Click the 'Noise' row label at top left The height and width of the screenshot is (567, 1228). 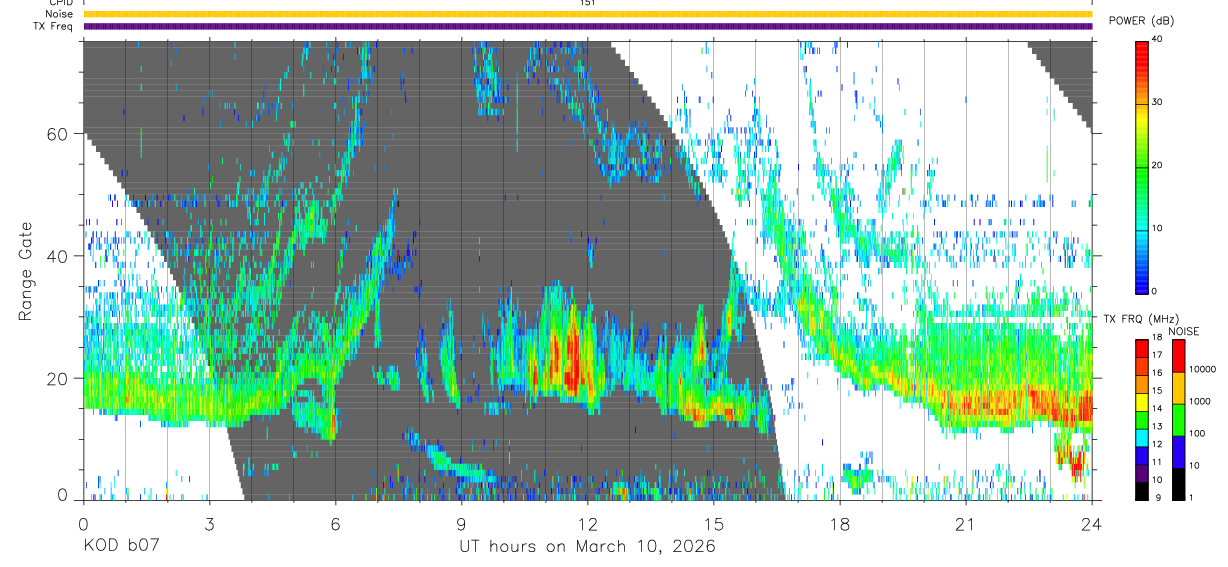tap(60, 14)
